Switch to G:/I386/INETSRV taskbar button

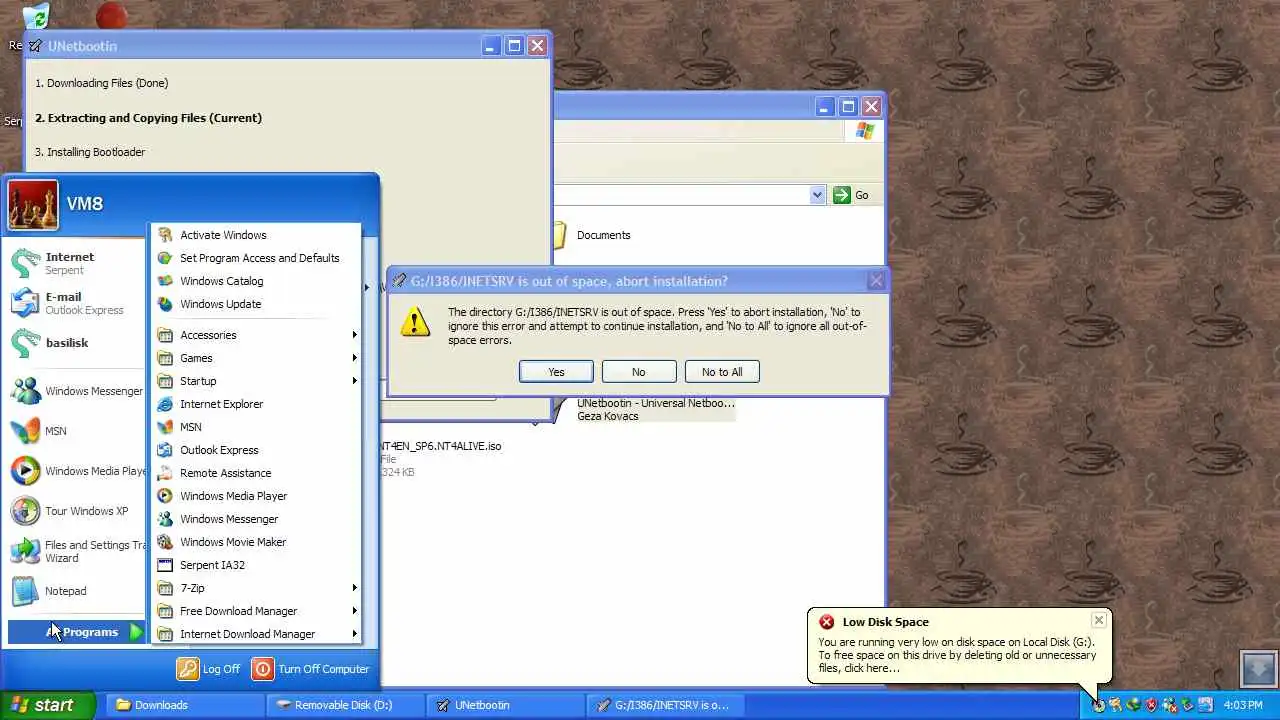(x=665, y=705)
